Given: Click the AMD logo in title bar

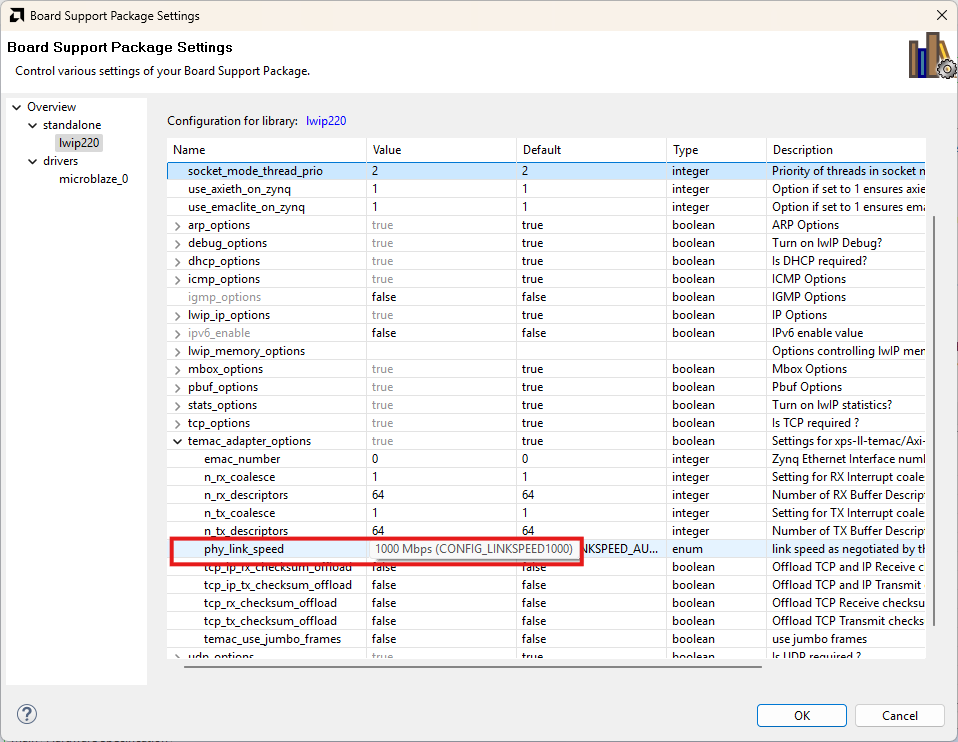Looking at the screenshot, I should [x=15, y=15].
